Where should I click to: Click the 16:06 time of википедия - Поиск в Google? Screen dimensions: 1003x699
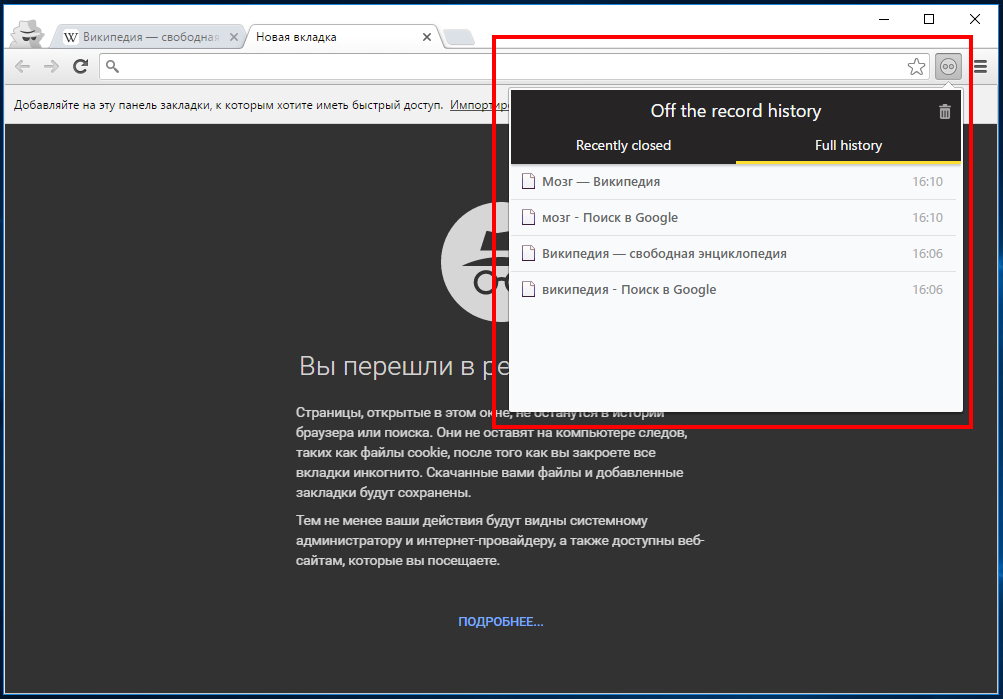[x=928, y=290]
